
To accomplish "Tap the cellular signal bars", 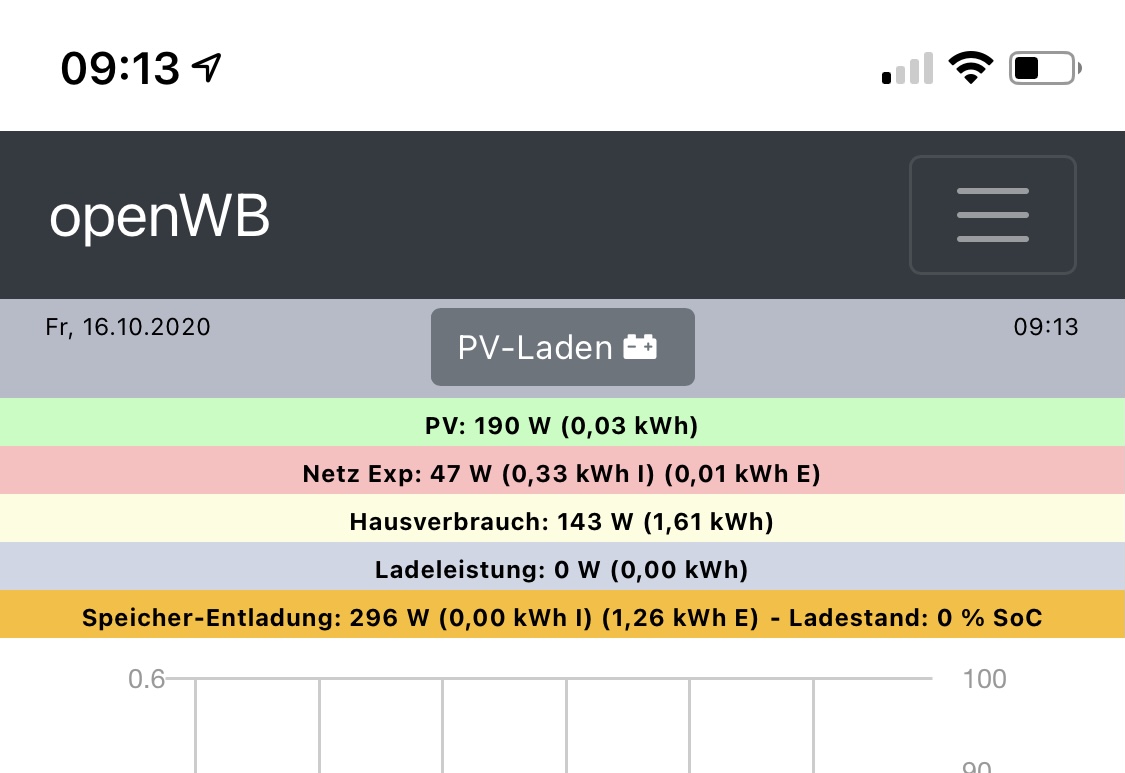I will [x=907, y=70].
